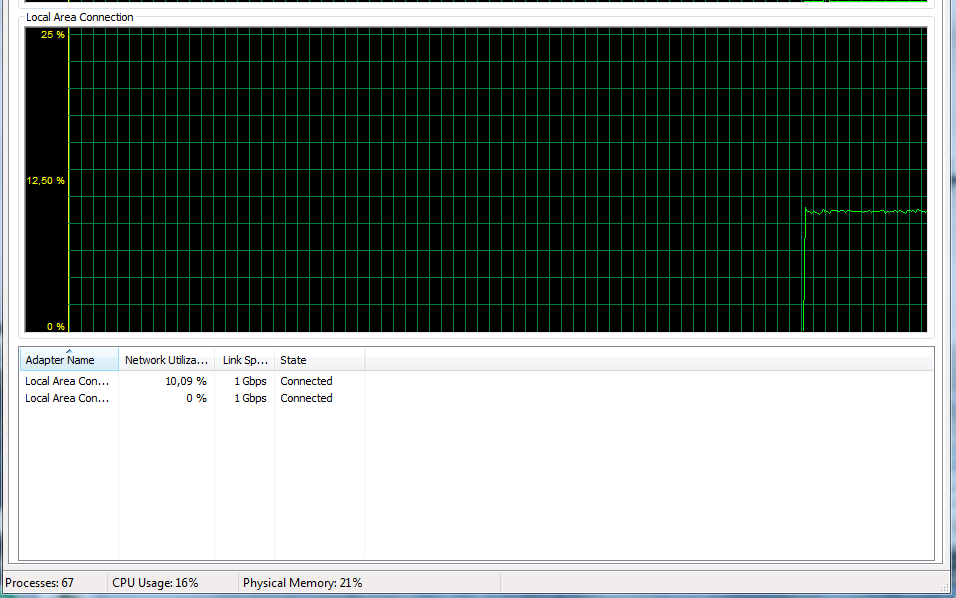Viewport: 956px width, 598px height.
Task: Click the 25 % graph axis label
Action: [52, 35]
